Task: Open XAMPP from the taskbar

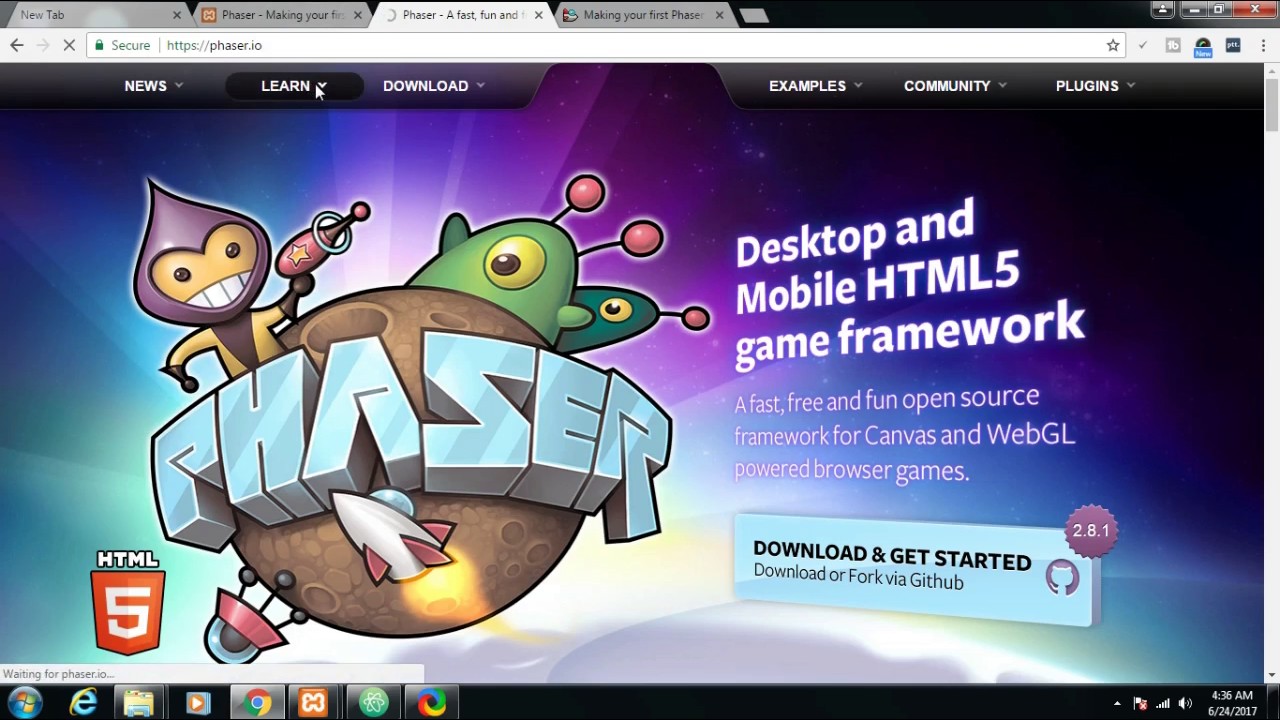Action: 314,703
